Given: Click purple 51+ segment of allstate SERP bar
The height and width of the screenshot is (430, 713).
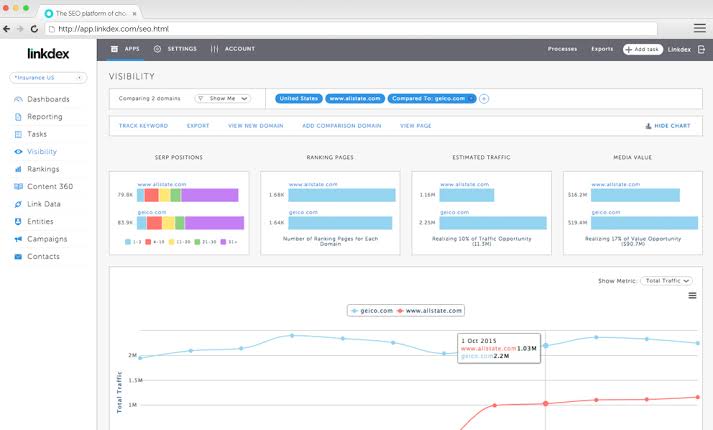Looking at the screenshot, I should pos(210,195).
